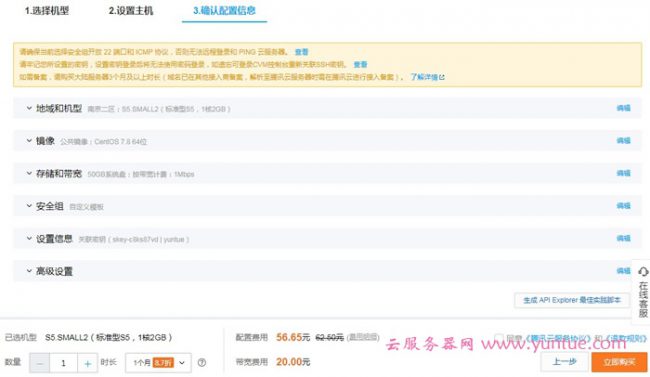650x377 pixels.
Task: Expand the 高级设置 section chevron
Action: point(29,271)
